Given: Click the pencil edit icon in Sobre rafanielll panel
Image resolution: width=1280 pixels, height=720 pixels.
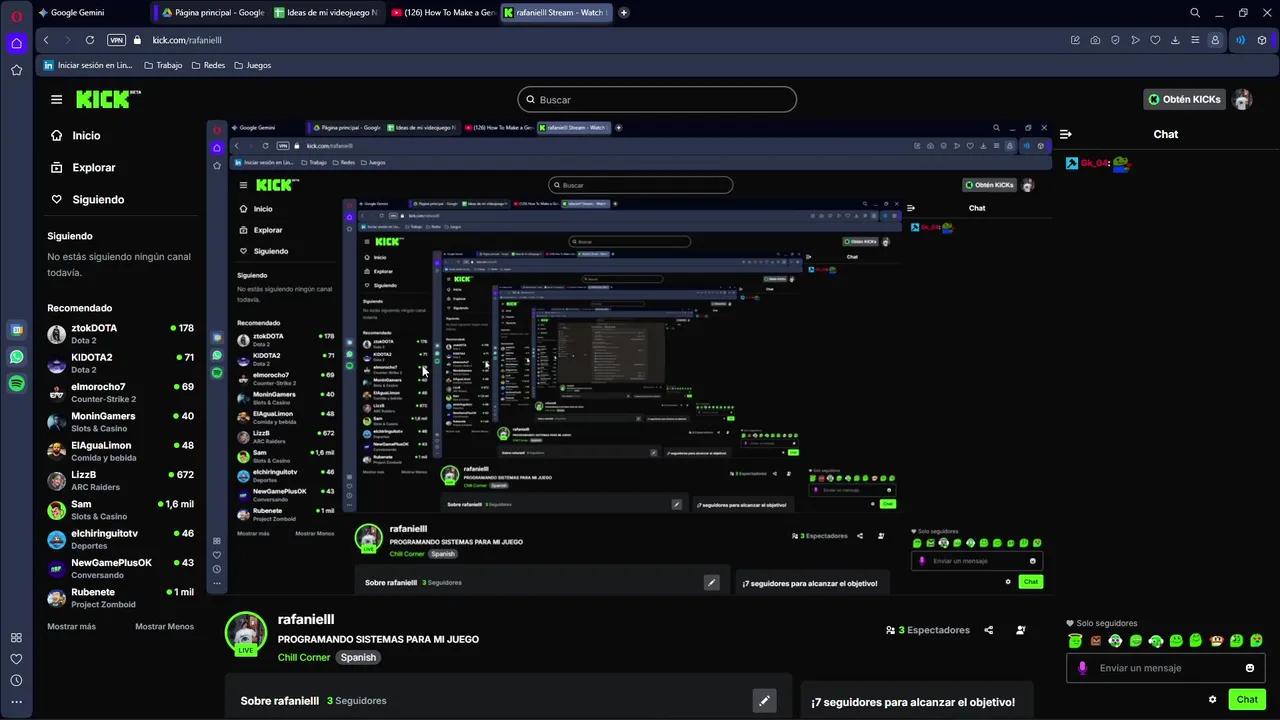Looking at the screenshot, I should click(764, 701).
